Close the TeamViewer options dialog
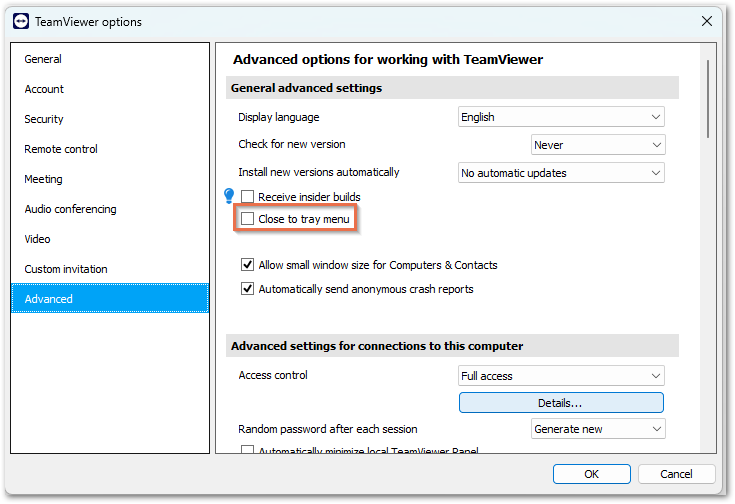735x504 pixels. [707, 21]
